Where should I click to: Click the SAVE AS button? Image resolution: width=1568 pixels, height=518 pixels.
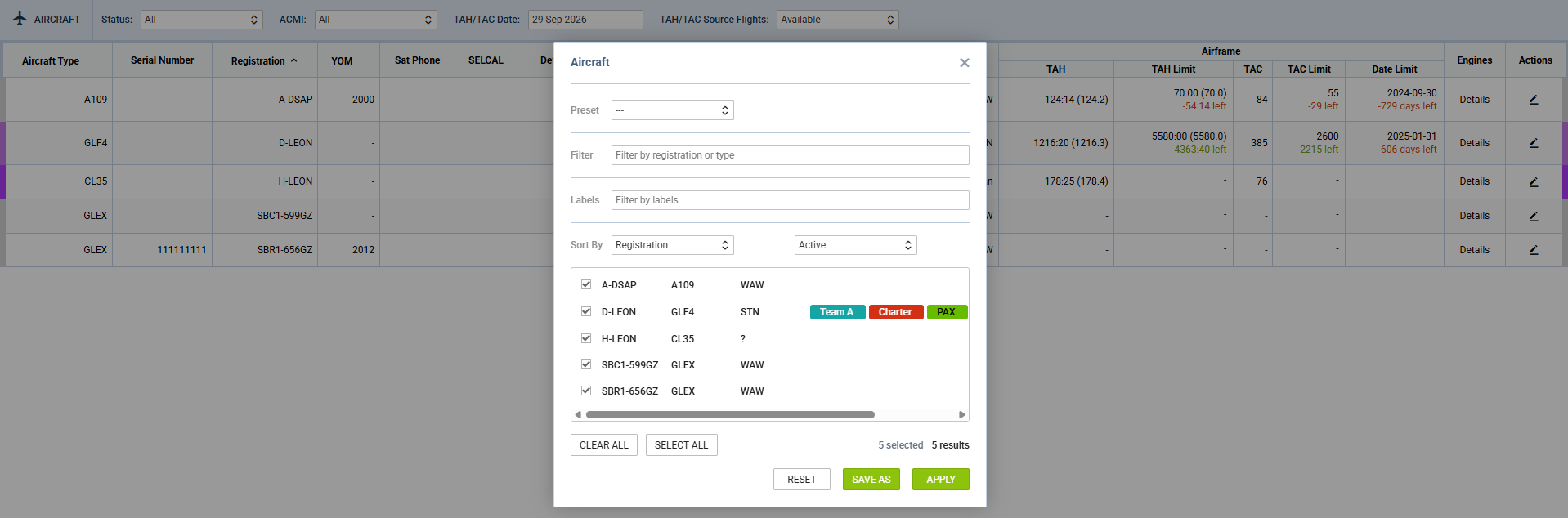[871, 480]
